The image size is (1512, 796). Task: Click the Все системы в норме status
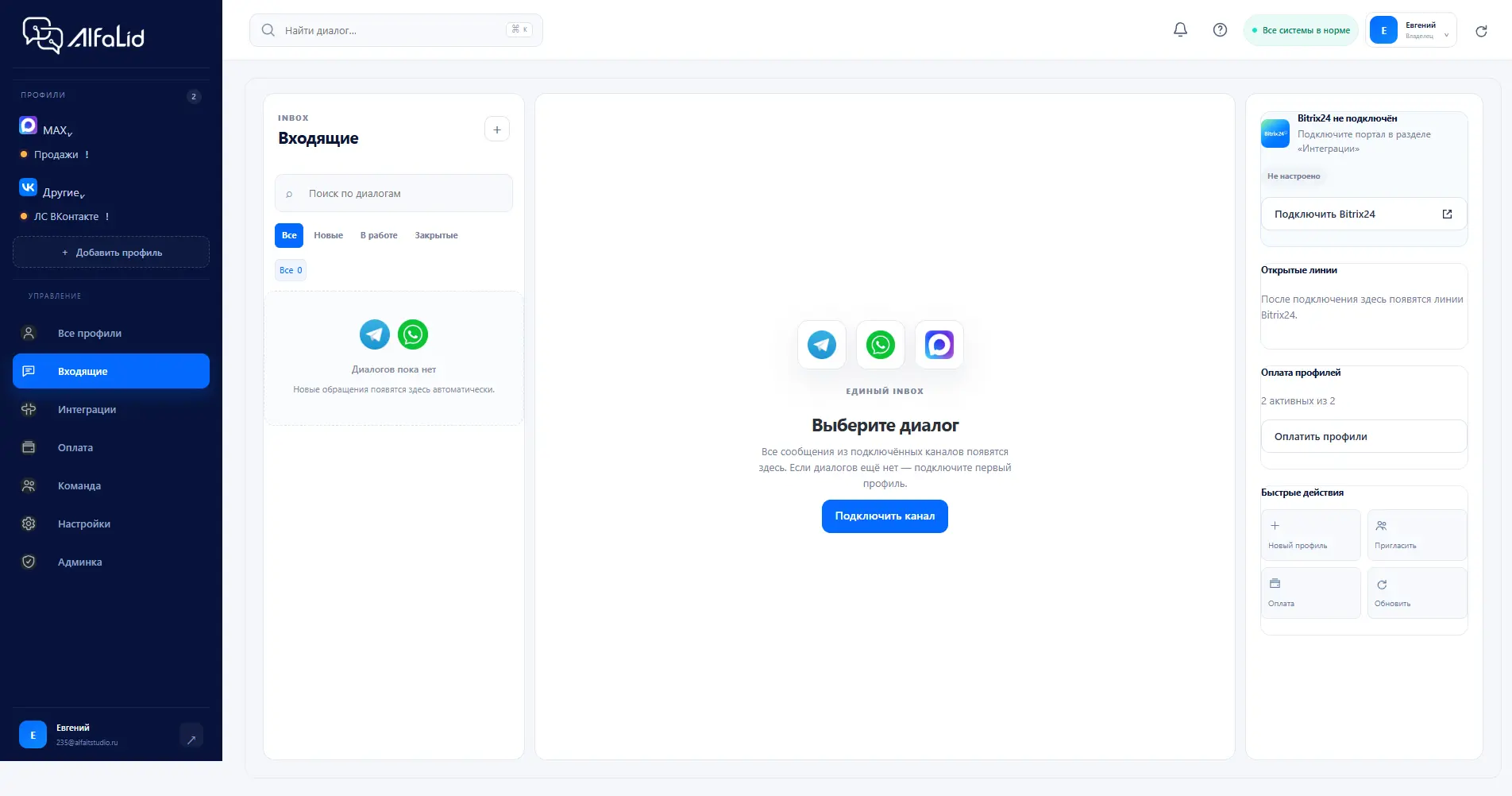1301,30
